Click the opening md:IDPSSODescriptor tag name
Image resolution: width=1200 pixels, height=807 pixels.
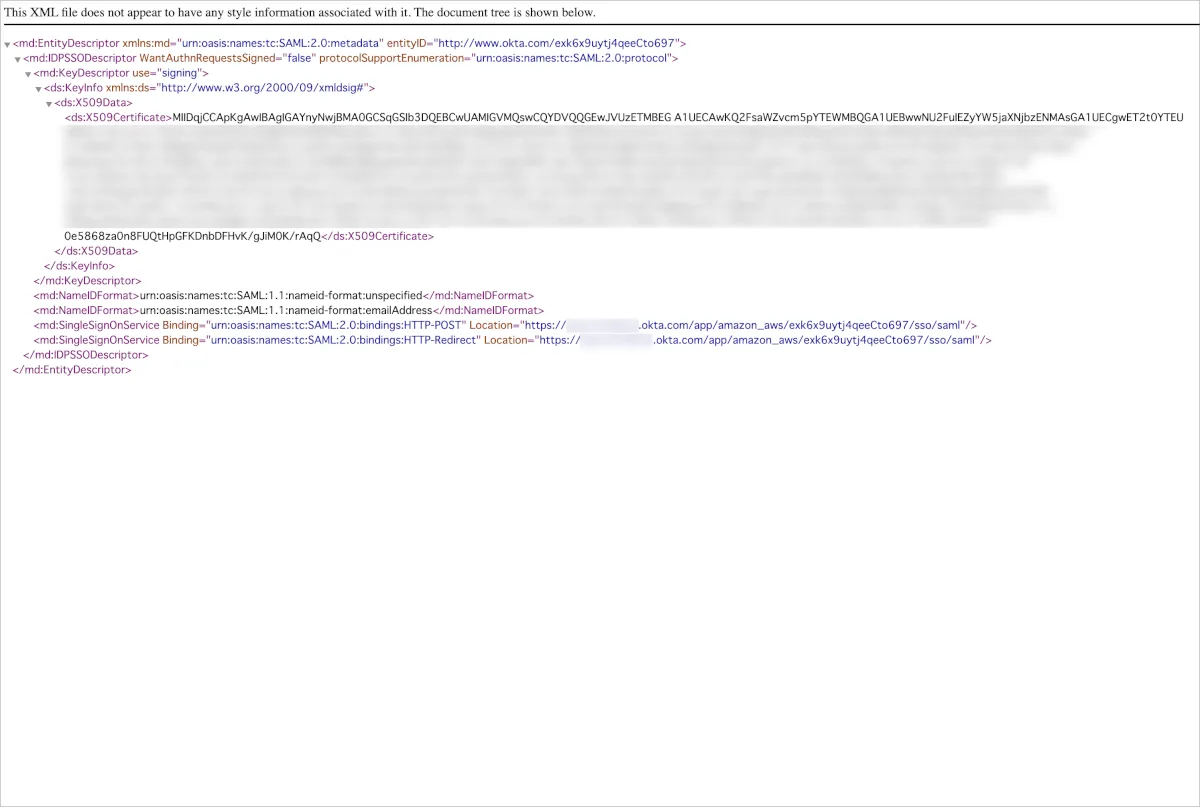tap(83, 59)
